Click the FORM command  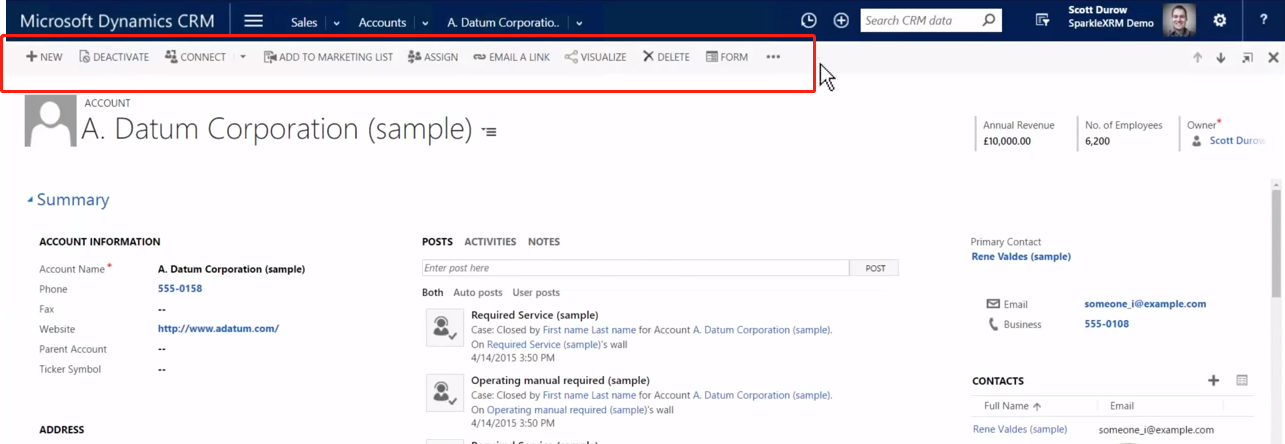pyautogui.click(x=727, y=57)
